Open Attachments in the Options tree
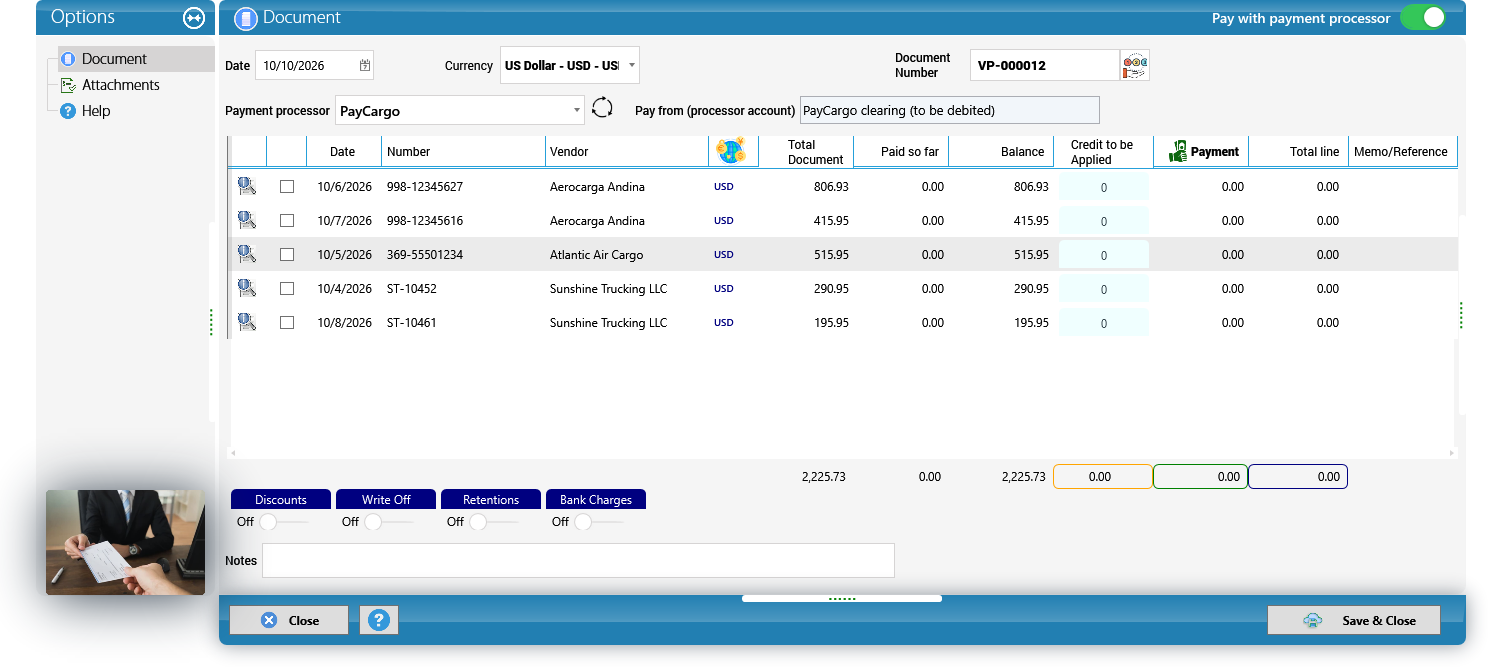 coord(120,85)
